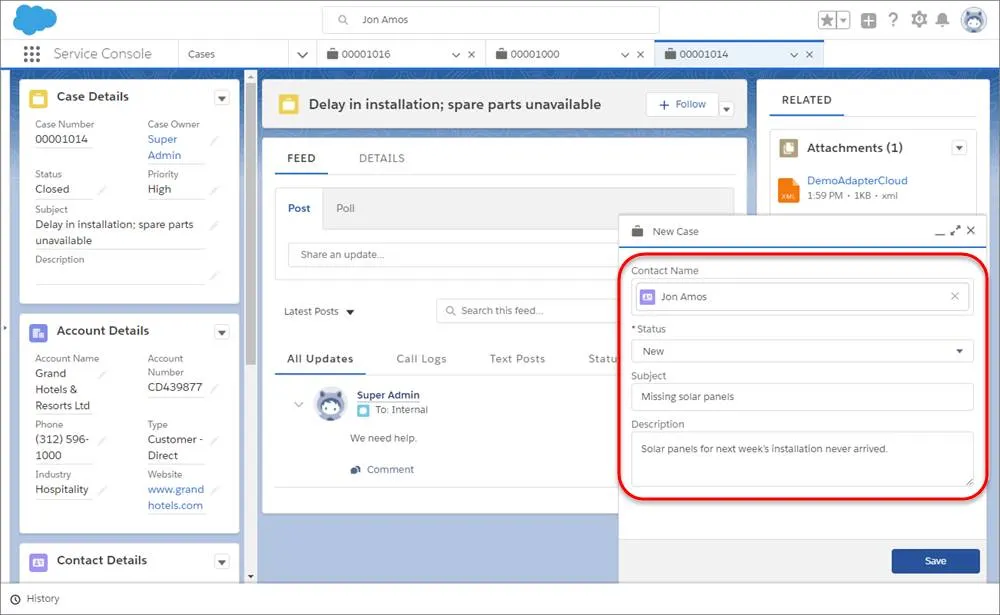The width and height of the screenshot is (1000, 615).
Task: Open the 00001016 tab options chevron
Action: (x=456, y=55)
